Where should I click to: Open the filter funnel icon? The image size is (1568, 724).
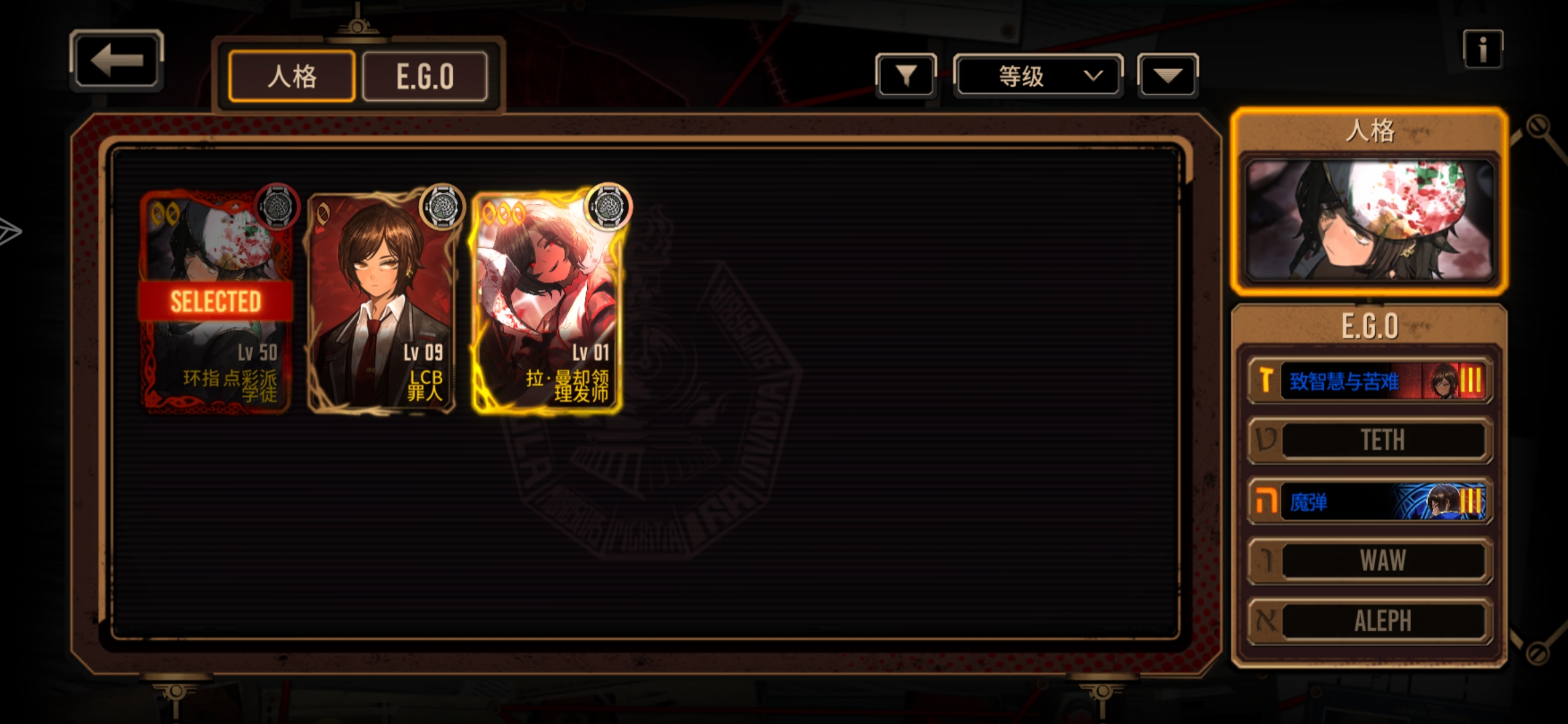[x=906, y=76]
